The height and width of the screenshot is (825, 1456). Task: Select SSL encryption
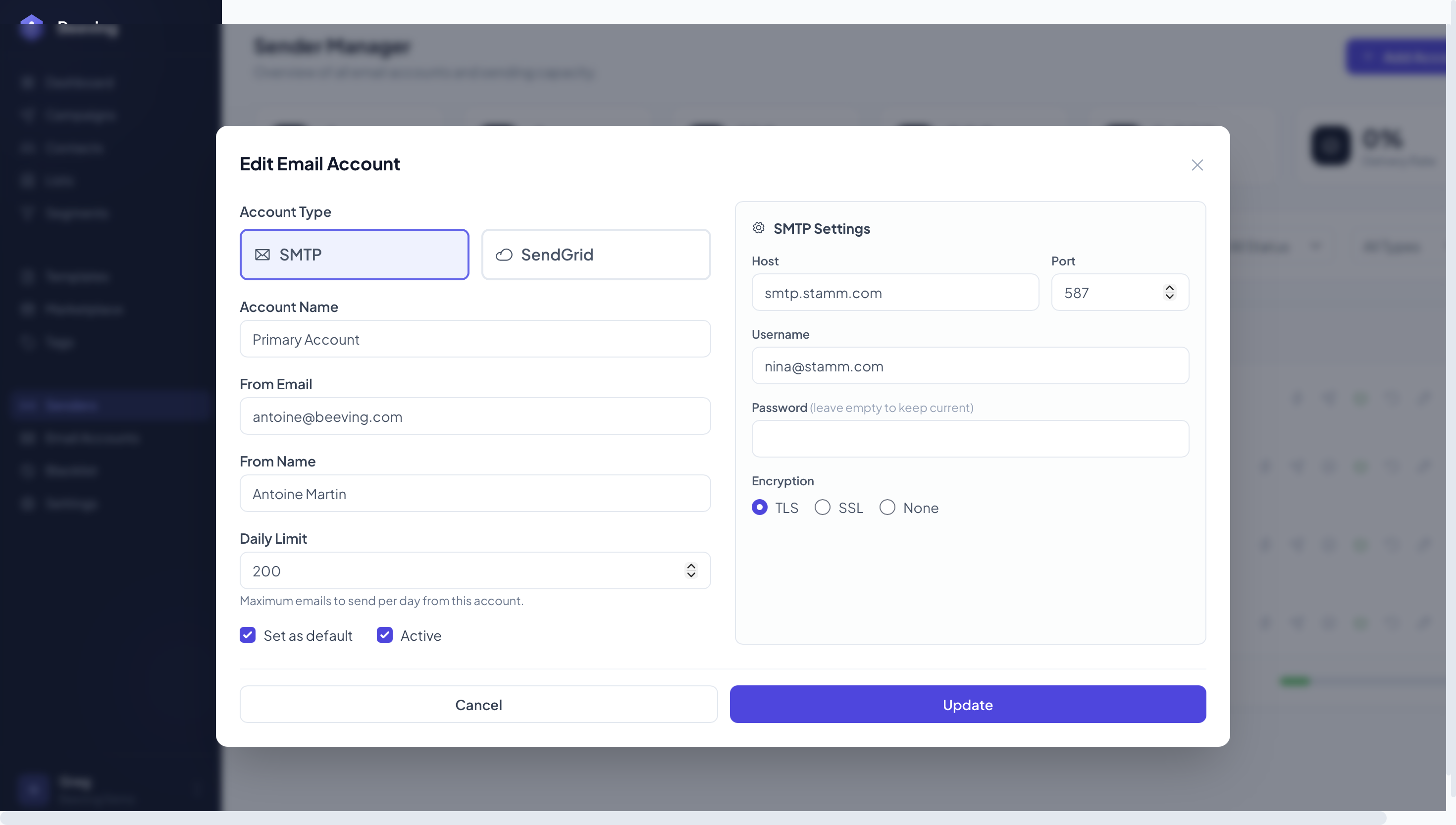pos(823,507)
